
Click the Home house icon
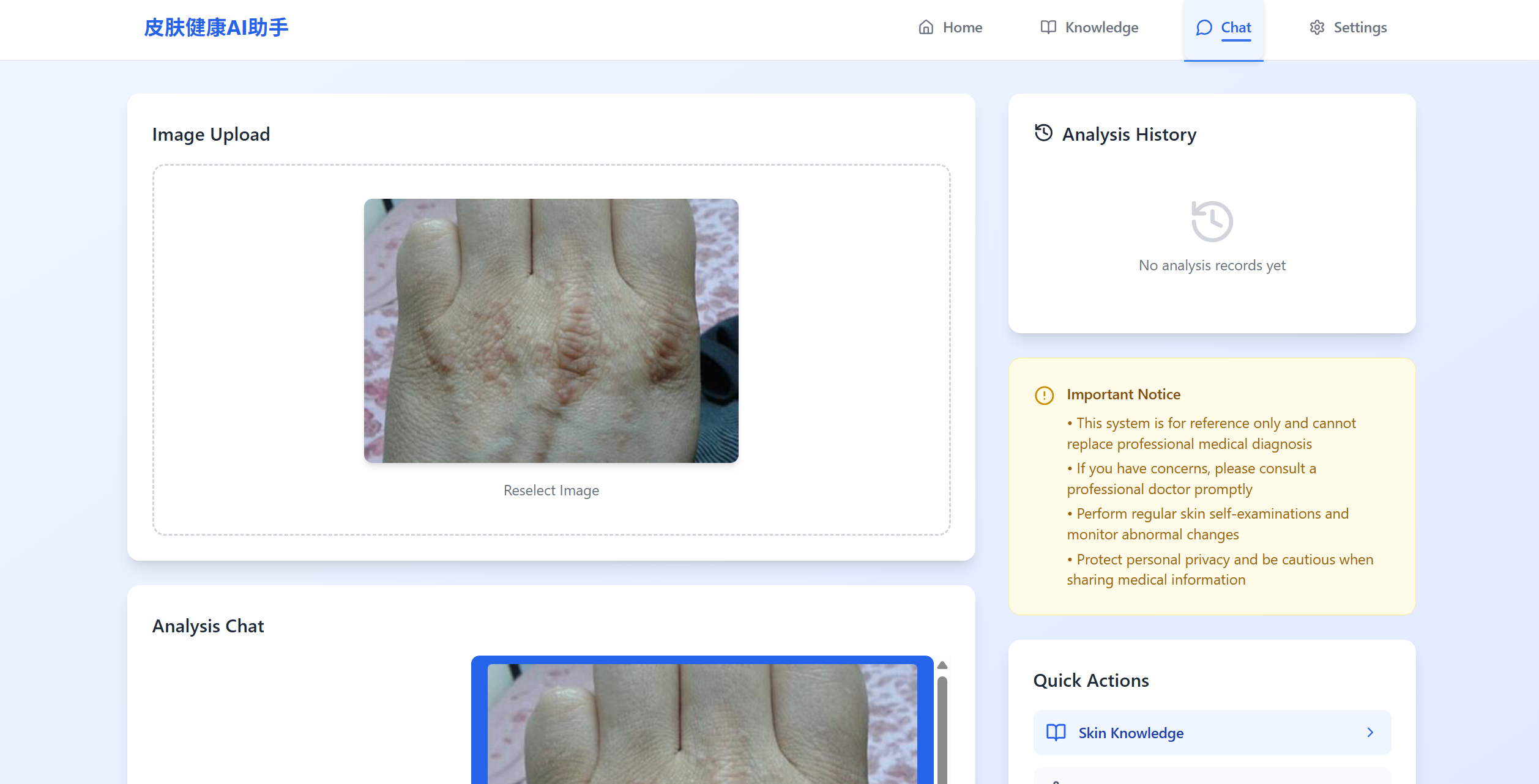(x=926, y=28)
